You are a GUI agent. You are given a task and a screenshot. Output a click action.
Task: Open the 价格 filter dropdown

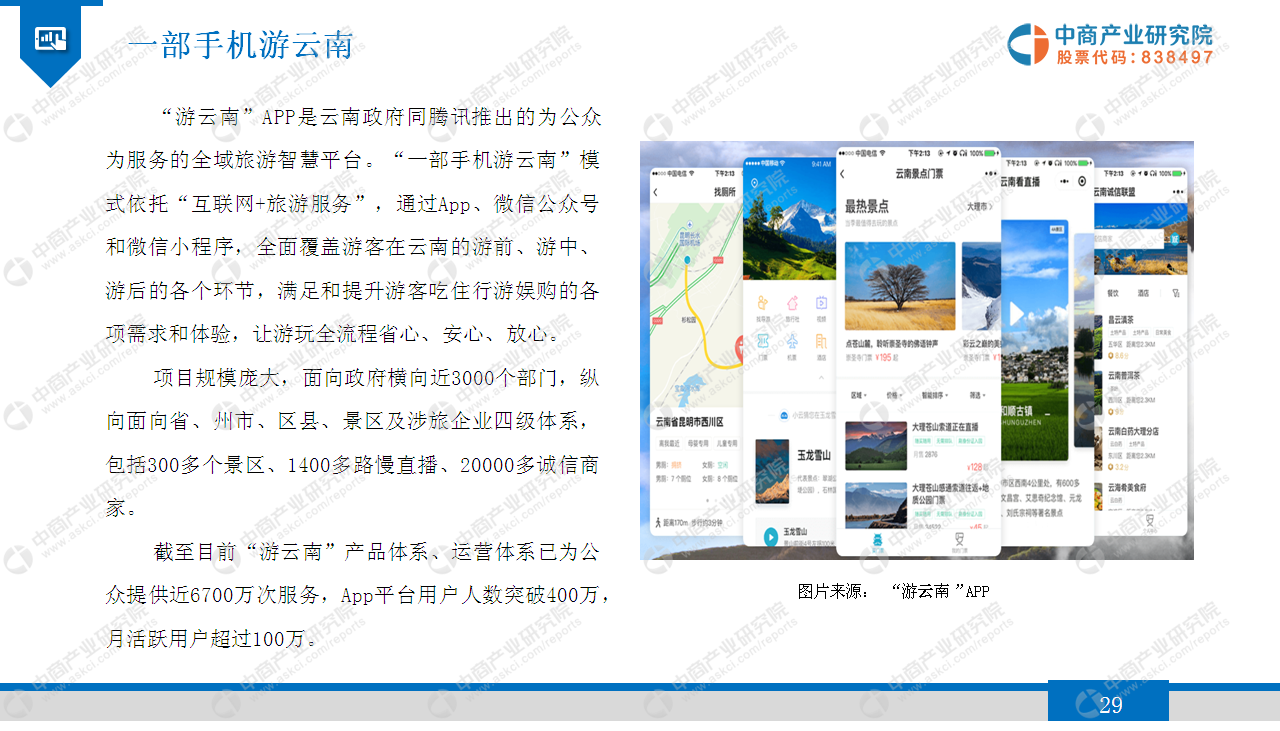point(893,395)
